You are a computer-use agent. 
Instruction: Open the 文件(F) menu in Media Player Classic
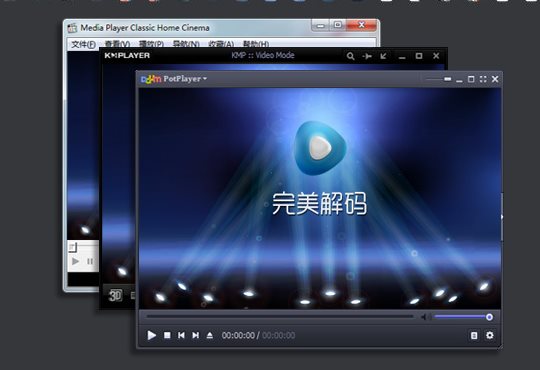(x=83, y=44)
